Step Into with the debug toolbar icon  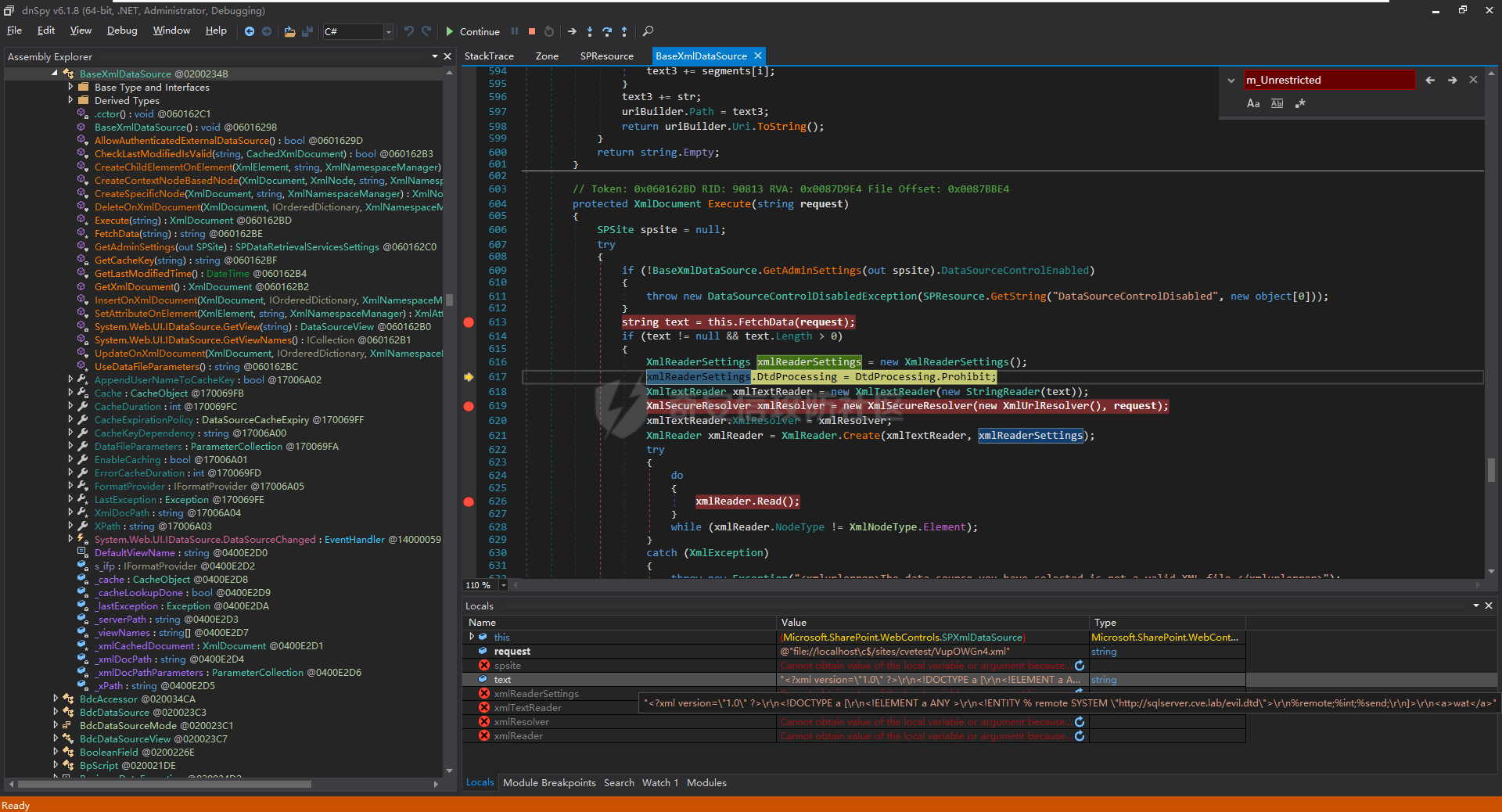pyautogui.click(x=590, y=31)
